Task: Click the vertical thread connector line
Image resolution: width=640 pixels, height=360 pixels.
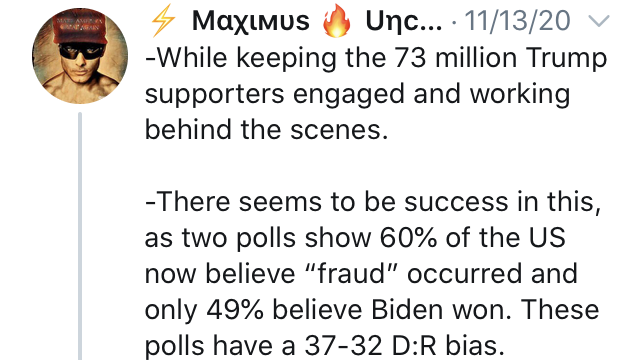Action: (x=80, y=236)
